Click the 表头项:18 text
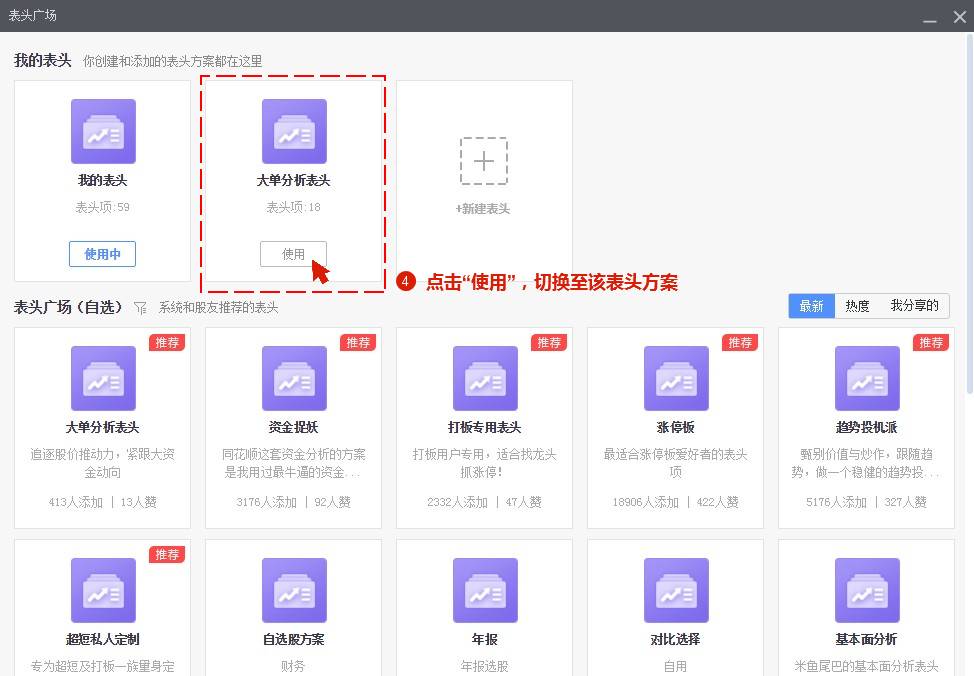 click(x=293, y=208)
